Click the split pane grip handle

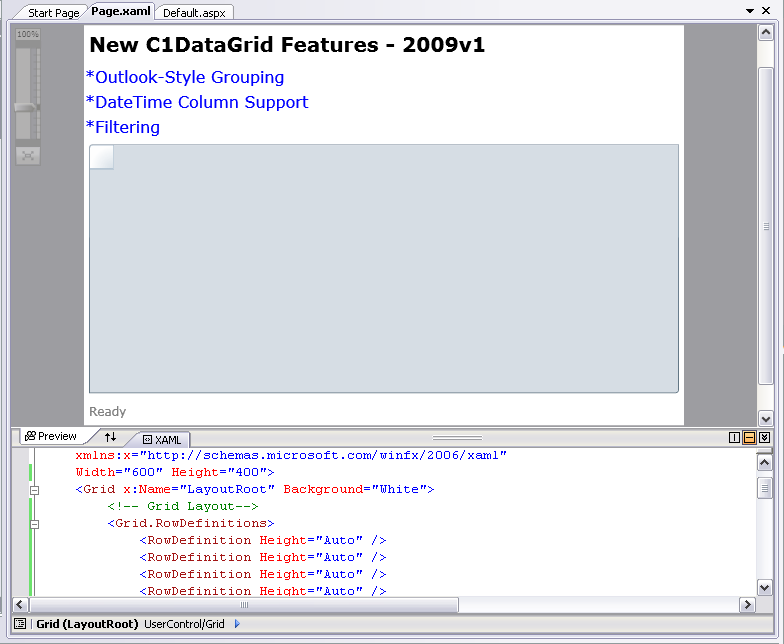(457, 438)
